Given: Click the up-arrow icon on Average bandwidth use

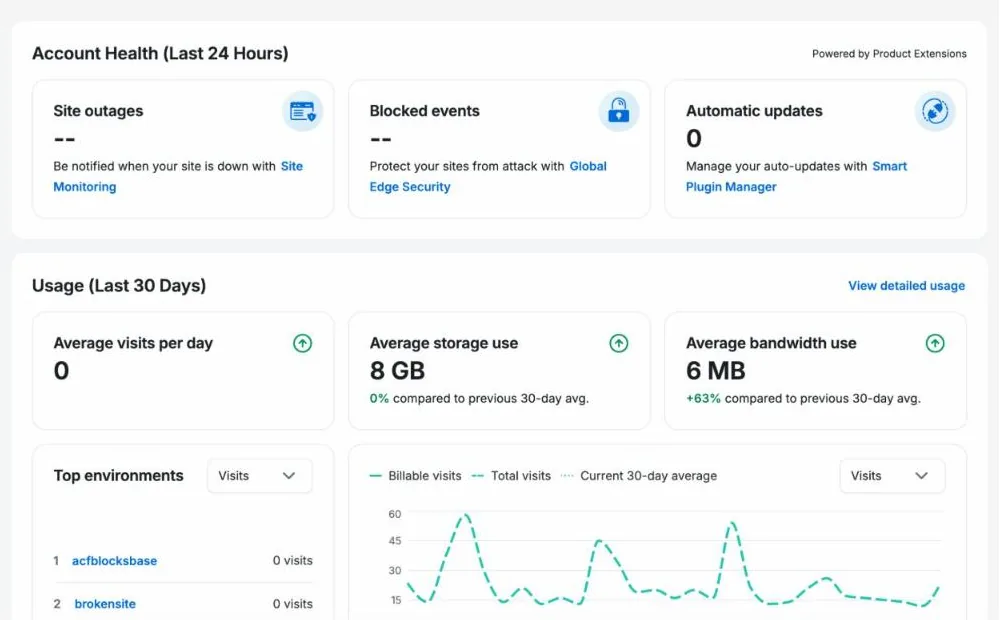Looking at the screenshot, I should click(935, 343).
